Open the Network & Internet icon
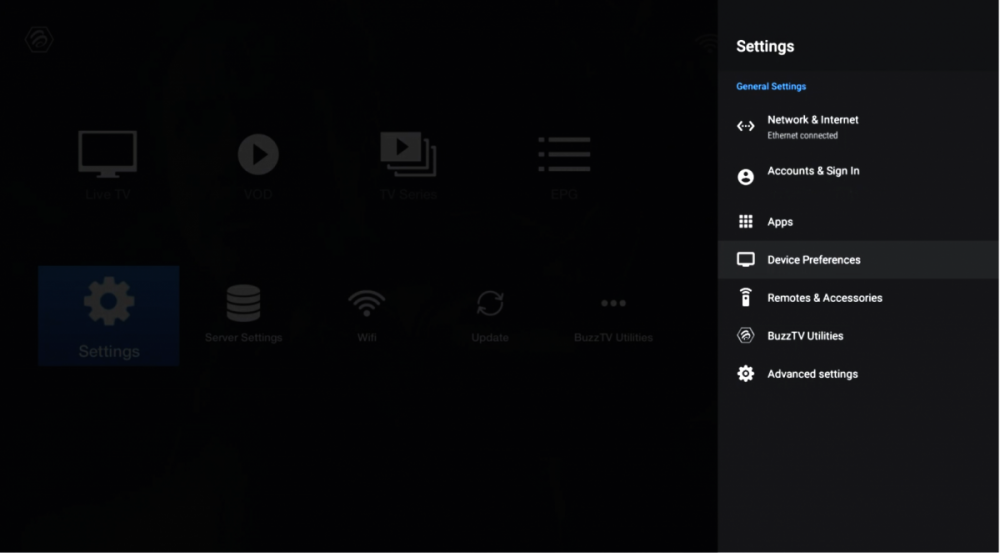This screenshot has height=553, width=1000. click(x=745, y=126)
